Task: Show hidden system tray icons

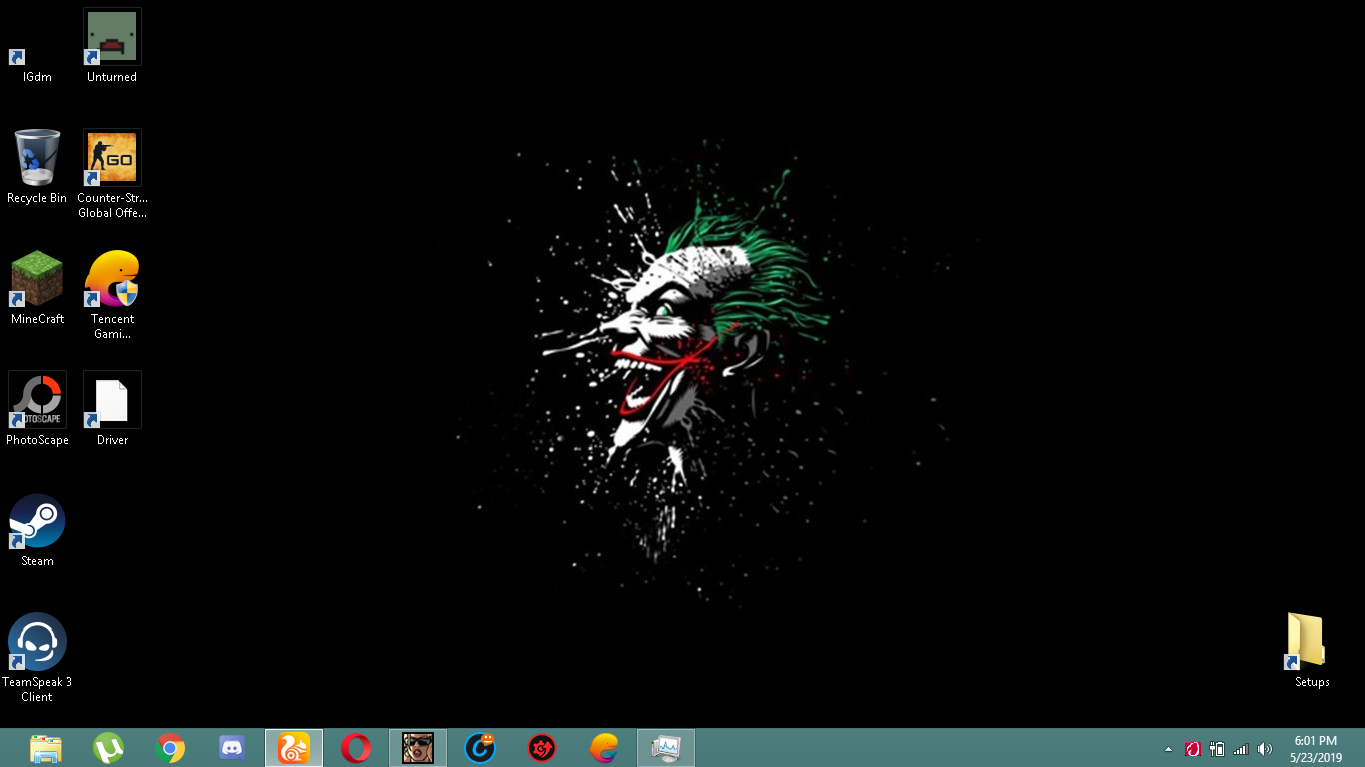Action: click(x=1168, y=749)
